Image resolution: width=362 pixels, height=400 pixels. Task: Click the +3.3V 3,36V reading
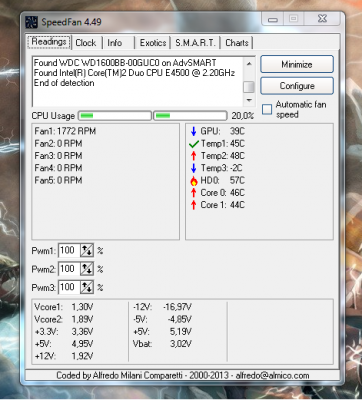[64, 332]
